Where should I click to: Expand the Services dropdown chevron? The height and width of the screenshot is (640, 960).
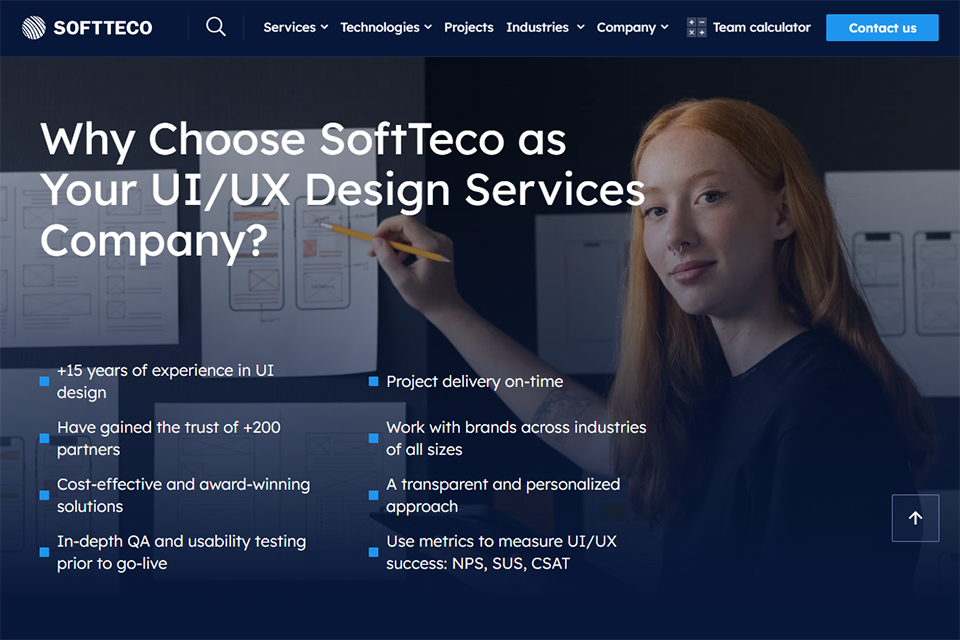pyautogui.click(x=324, y=28)
